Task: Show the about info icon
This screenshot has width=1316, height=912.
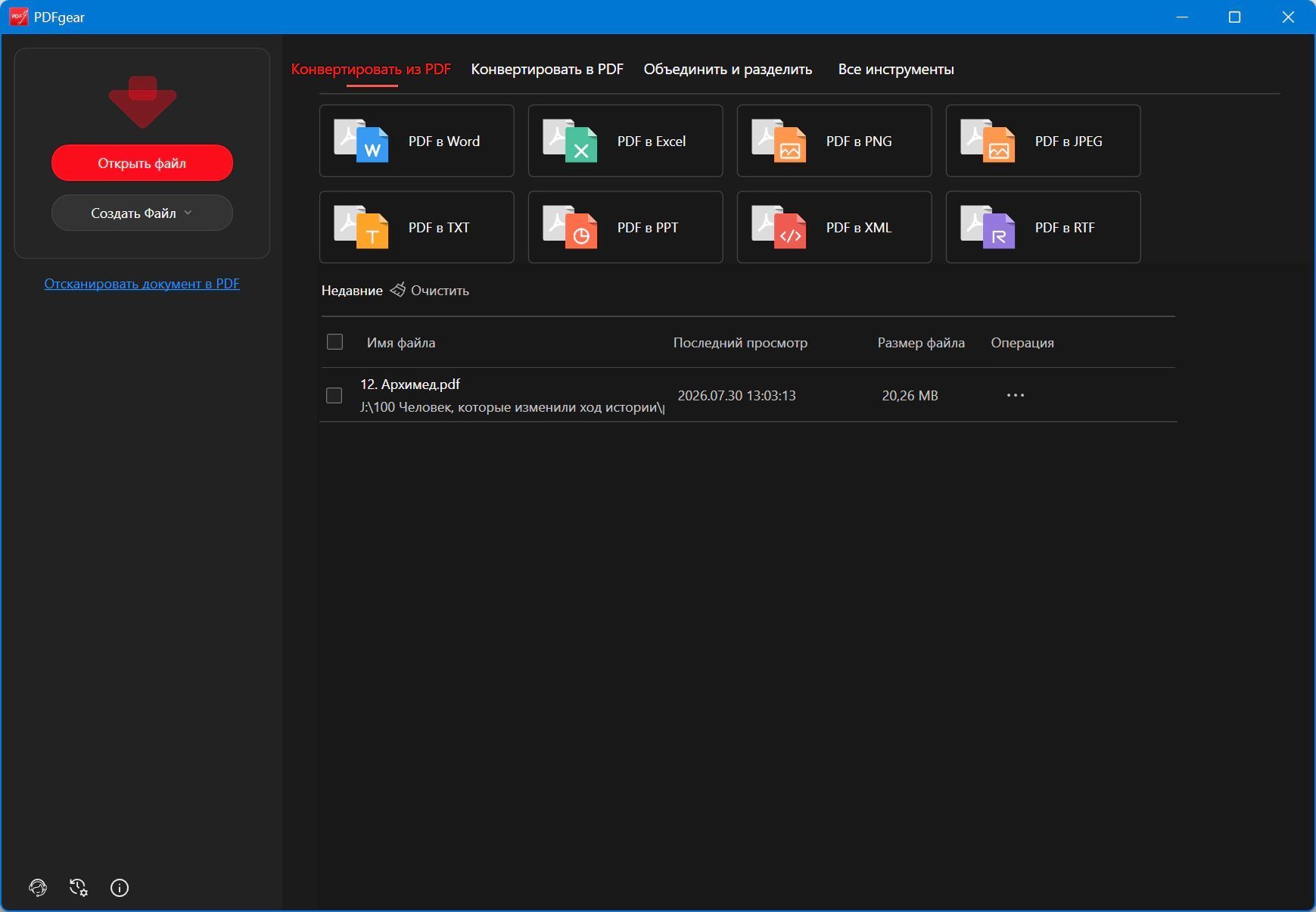Action: 120,888
